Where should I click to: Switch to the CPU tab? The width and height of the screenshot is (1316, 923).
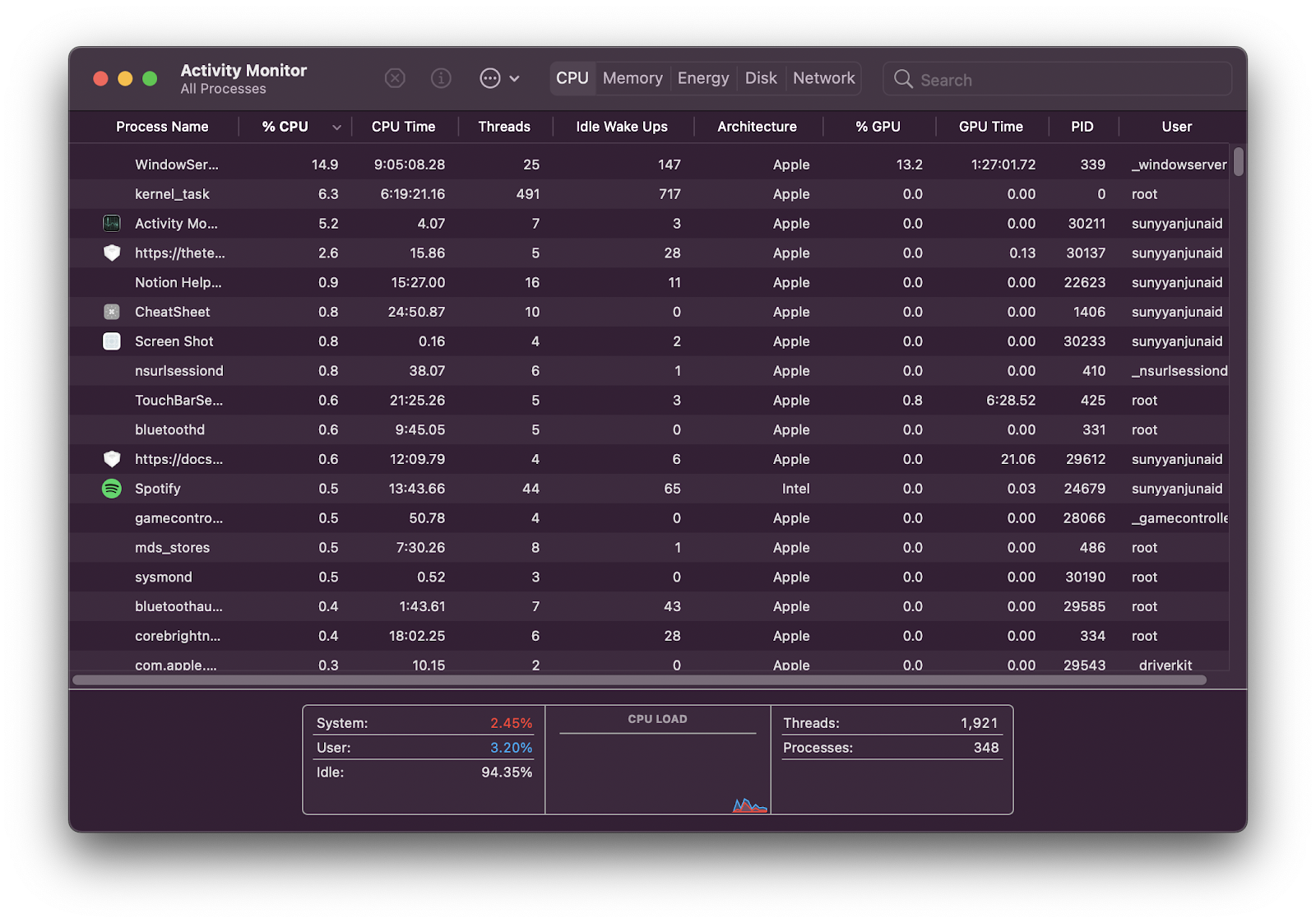(572, 78)
